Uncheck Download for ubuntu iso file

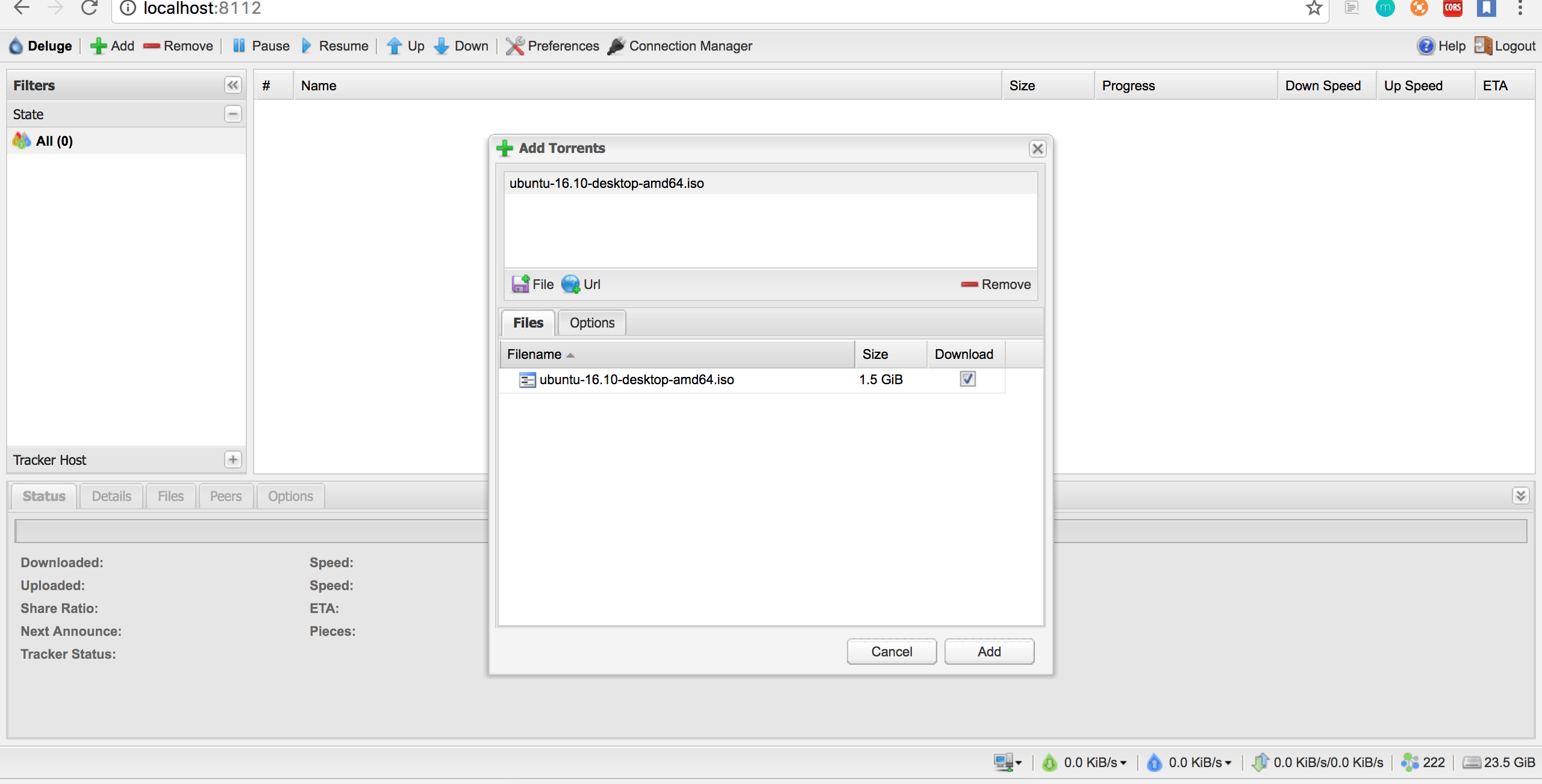point(967,379)
